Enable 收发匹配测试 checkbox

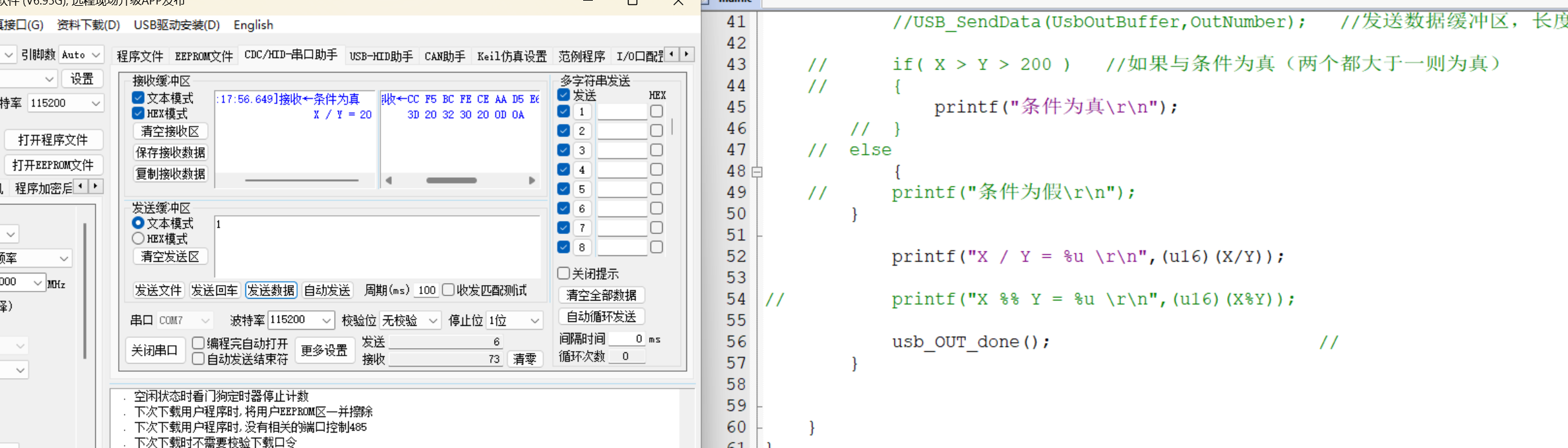[448, 290]
